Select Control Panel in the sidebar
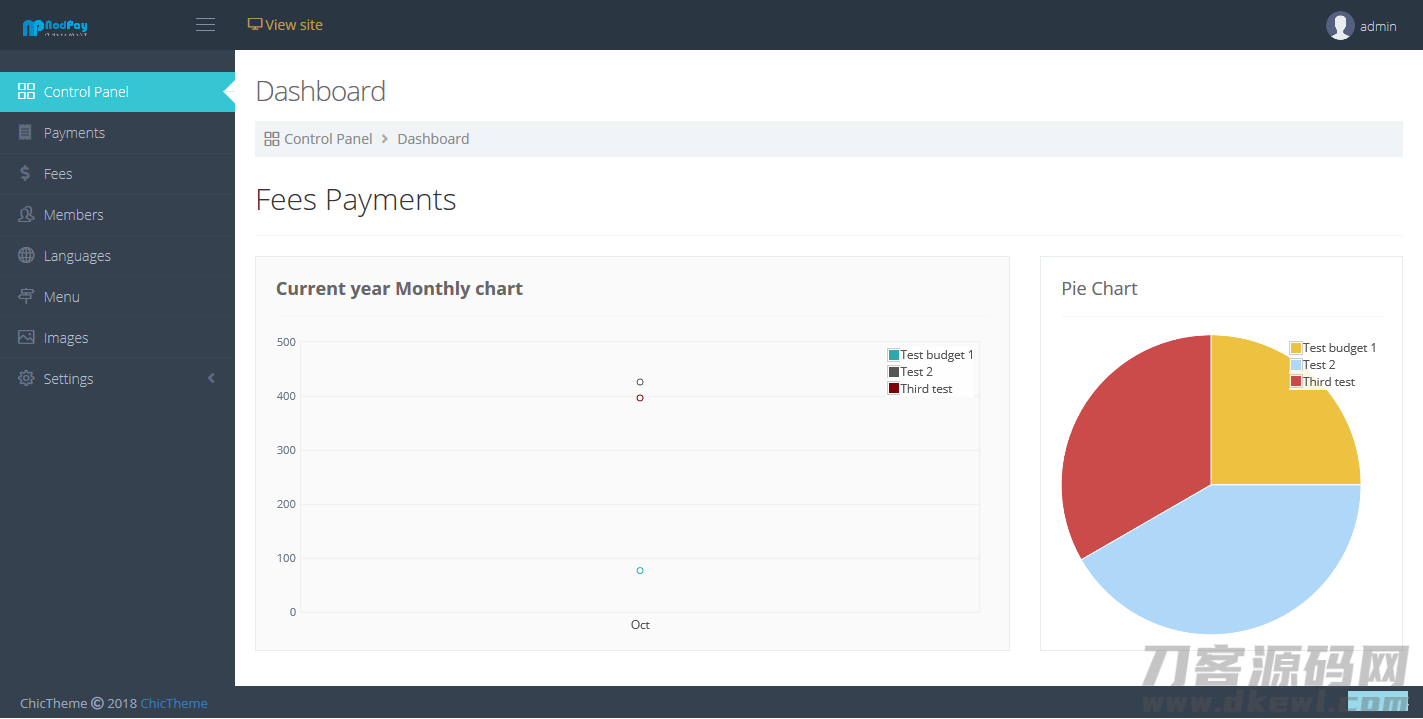The width and height of the screenshot is (1423, 719). click(86, 92)
